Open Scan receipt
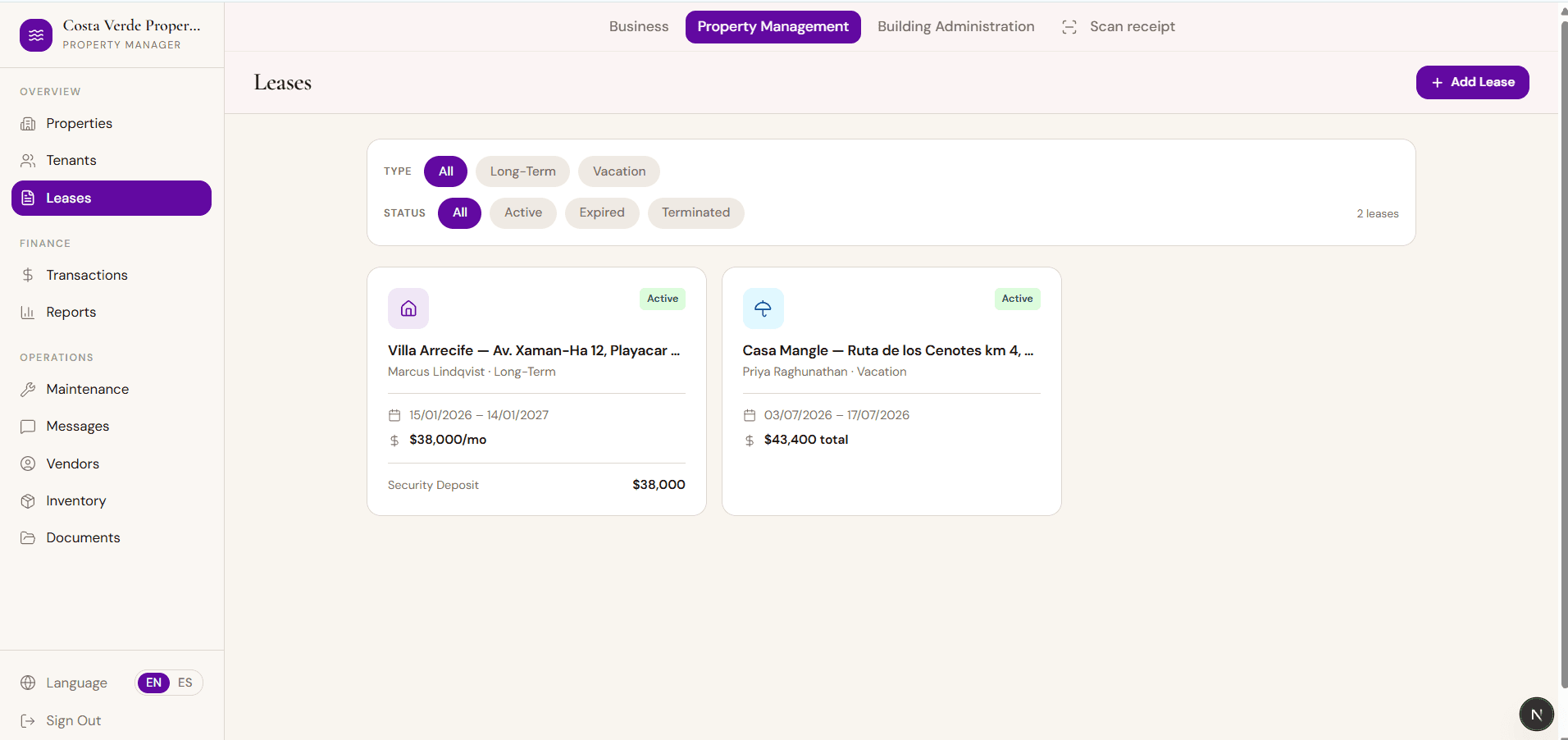This screenshot has width=1568, height=740. pos(1119,26)
